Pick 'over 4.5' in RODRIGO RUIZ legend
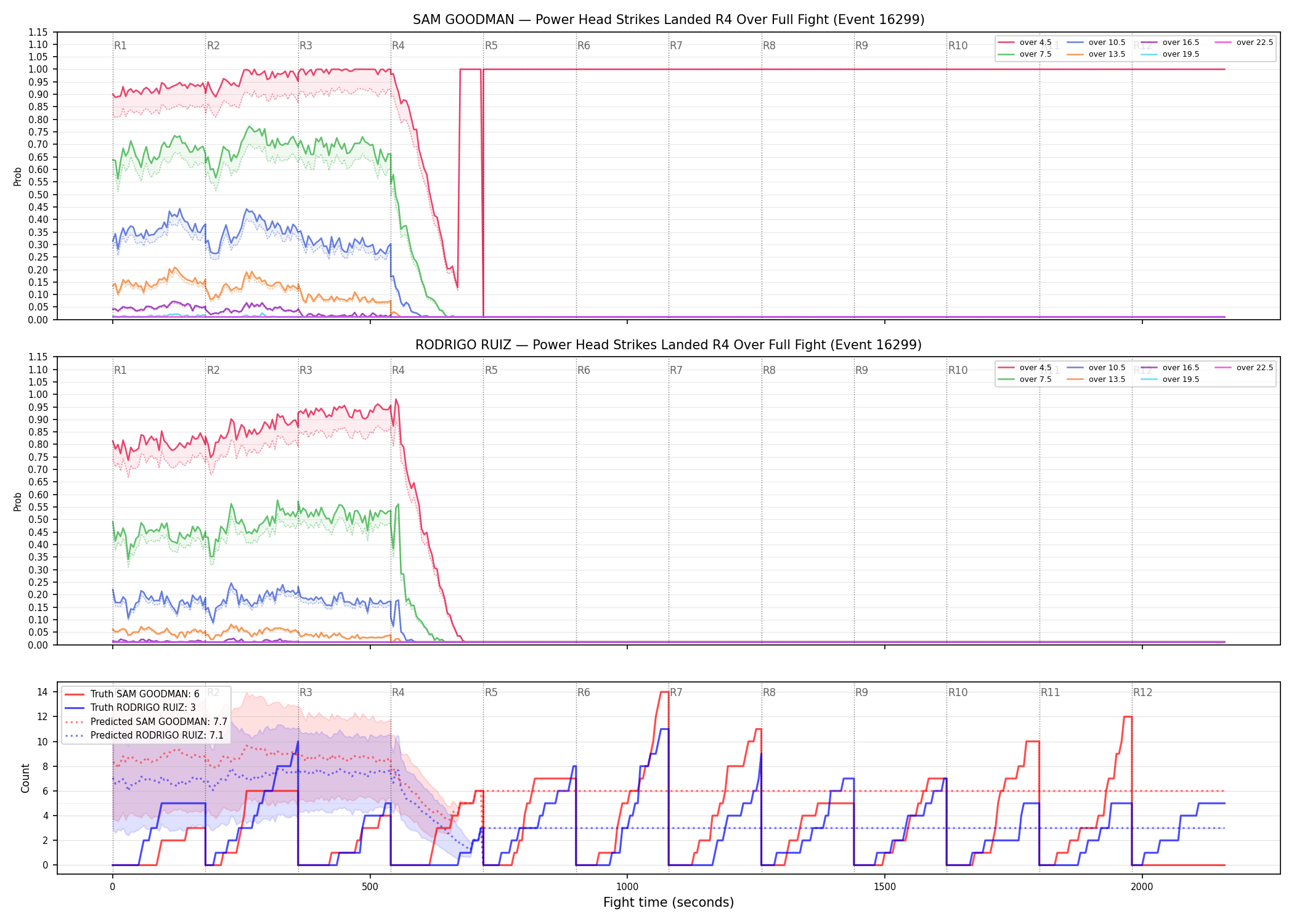Screen dimensions: 1294x924 [x=1025, y=368]
